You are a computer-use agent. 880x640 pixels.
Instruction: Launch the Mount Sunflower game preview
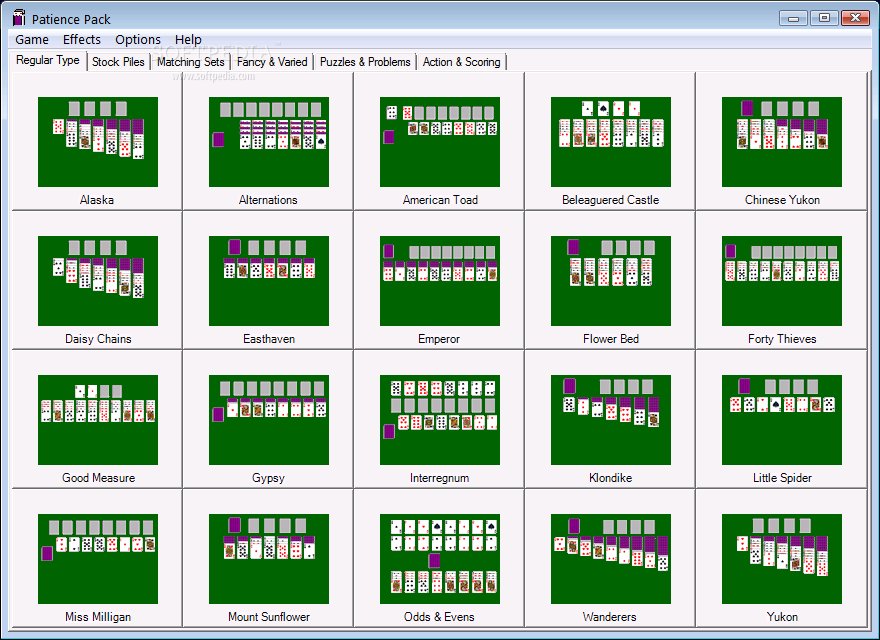pos(269,559)
